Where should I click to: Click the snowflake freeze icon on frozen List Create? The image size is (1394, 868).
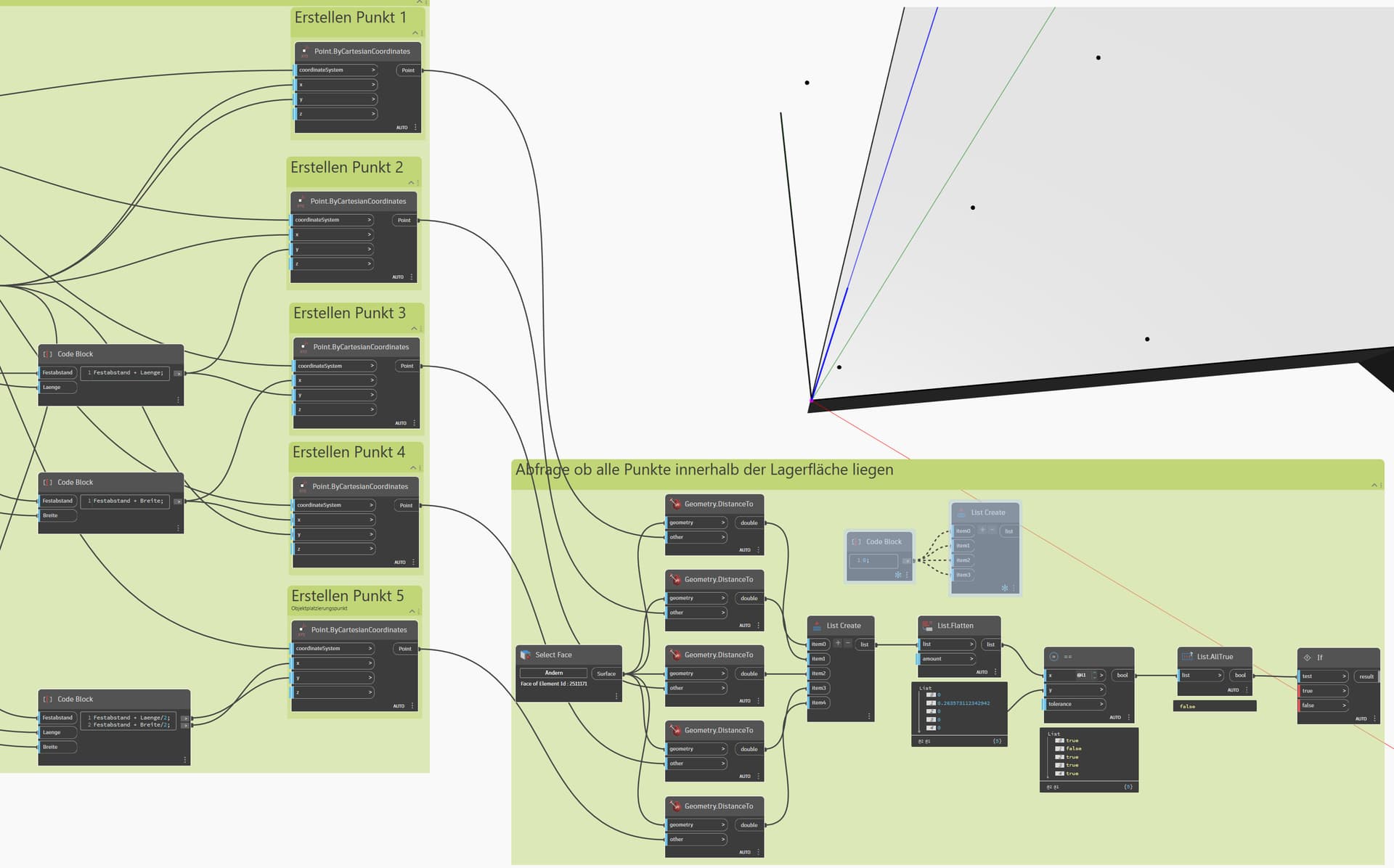click(x=1005, y=588)
